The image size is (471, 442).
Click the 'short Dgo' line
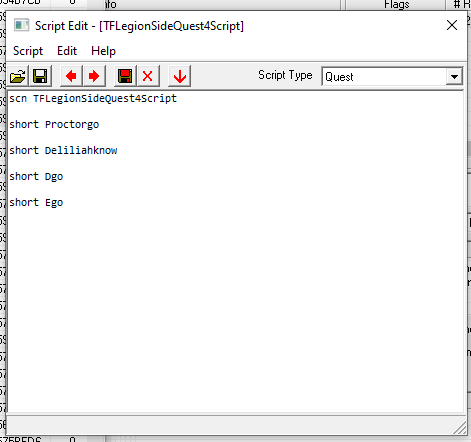36,177
